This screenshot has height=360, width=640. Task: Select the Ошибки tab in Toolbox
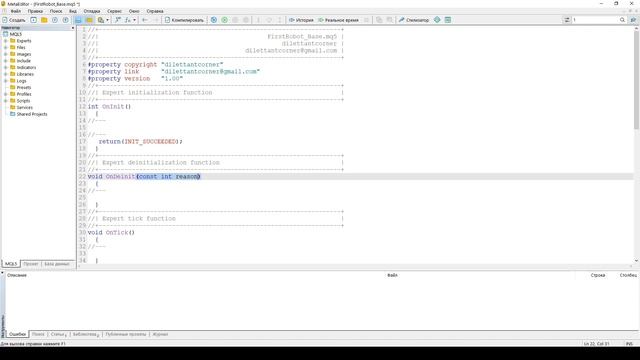18,334
